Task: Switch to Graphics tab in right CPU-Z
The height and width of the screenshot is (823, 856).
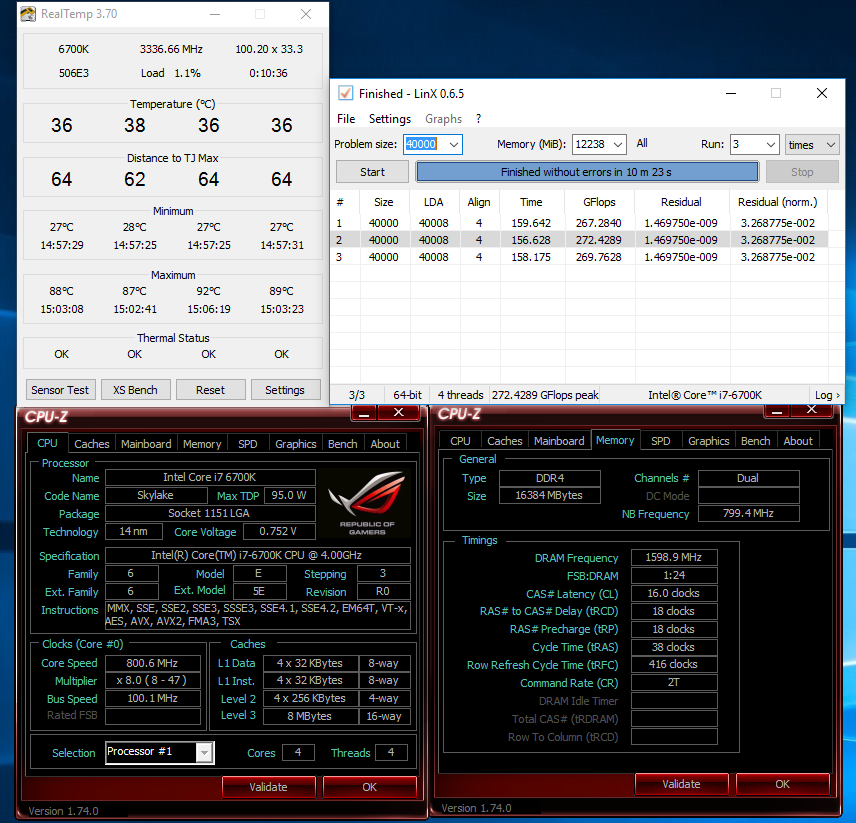Action: click(709, 441)
